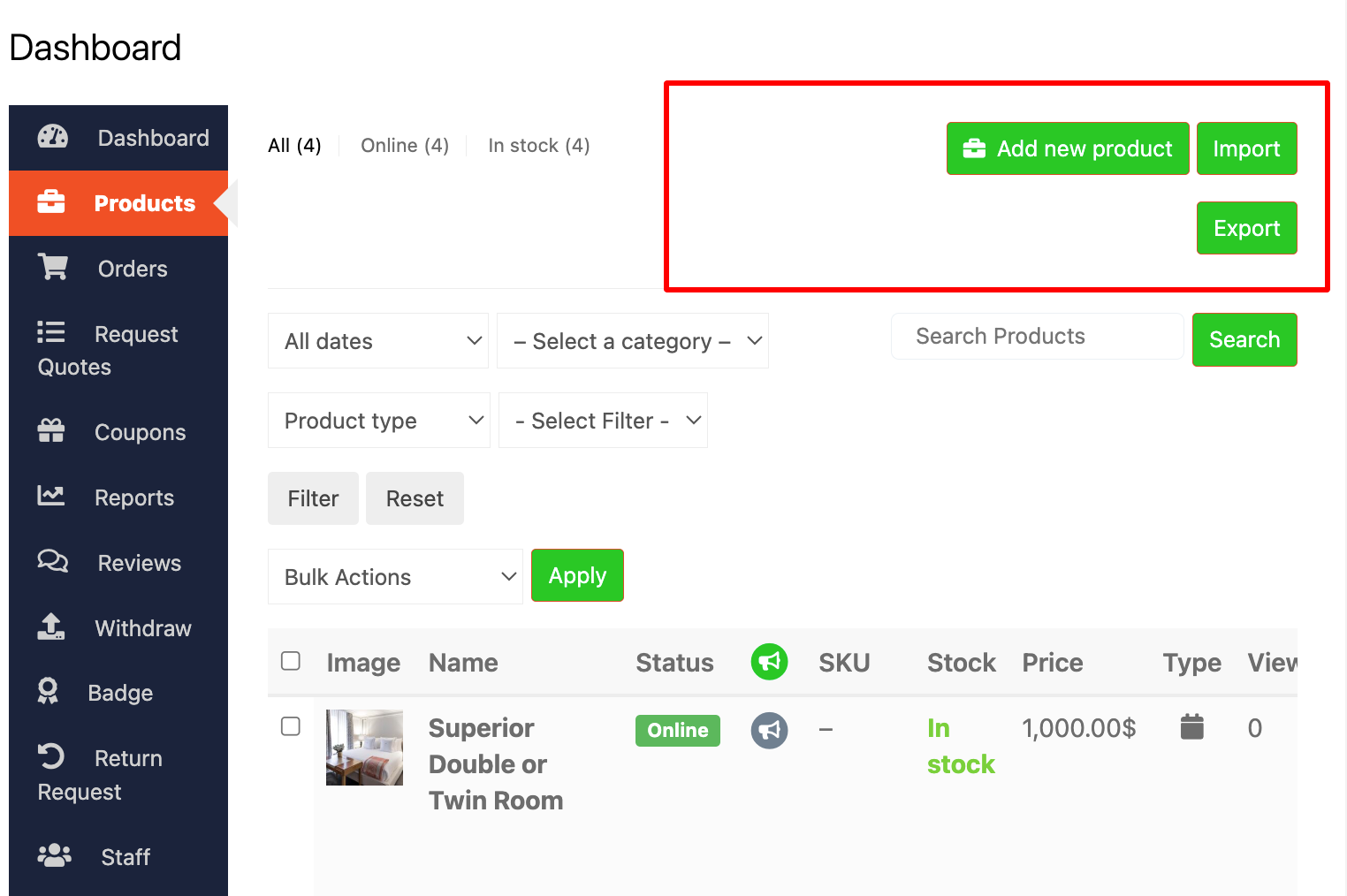Screen dimensions: 1347x896
Task: Check the Superior Double or Twin Room row checkbox
Action: click(291, 726)
